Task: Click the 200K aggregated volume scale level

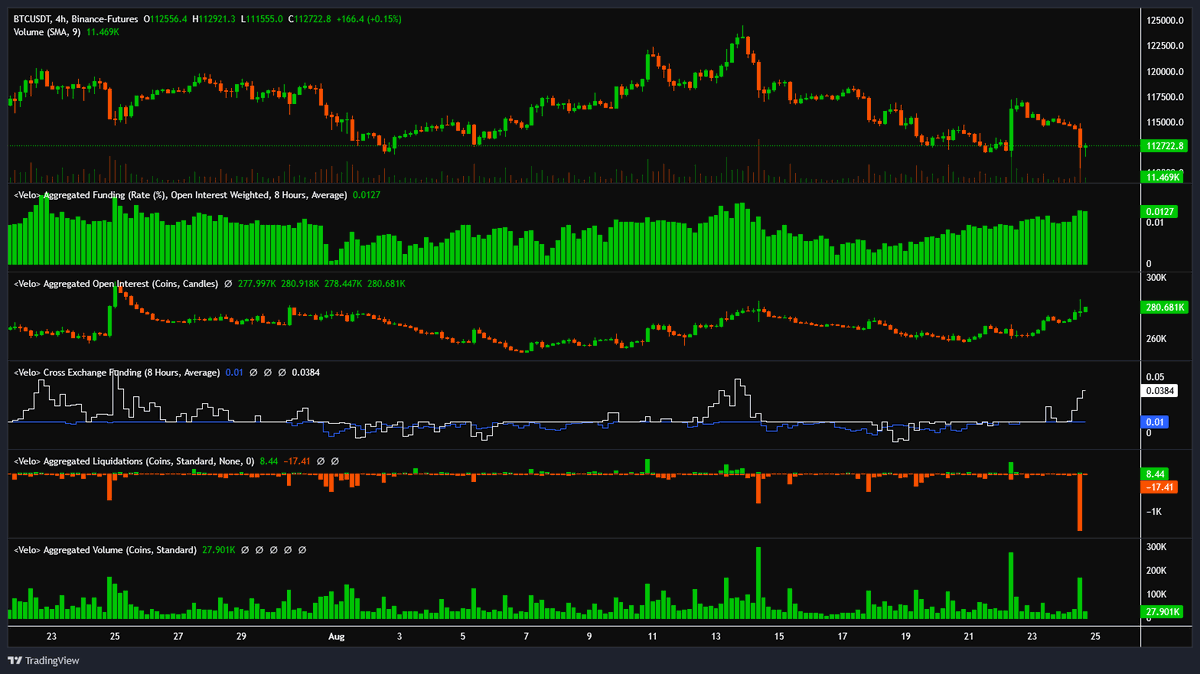Action: (x=1155, y=571)
